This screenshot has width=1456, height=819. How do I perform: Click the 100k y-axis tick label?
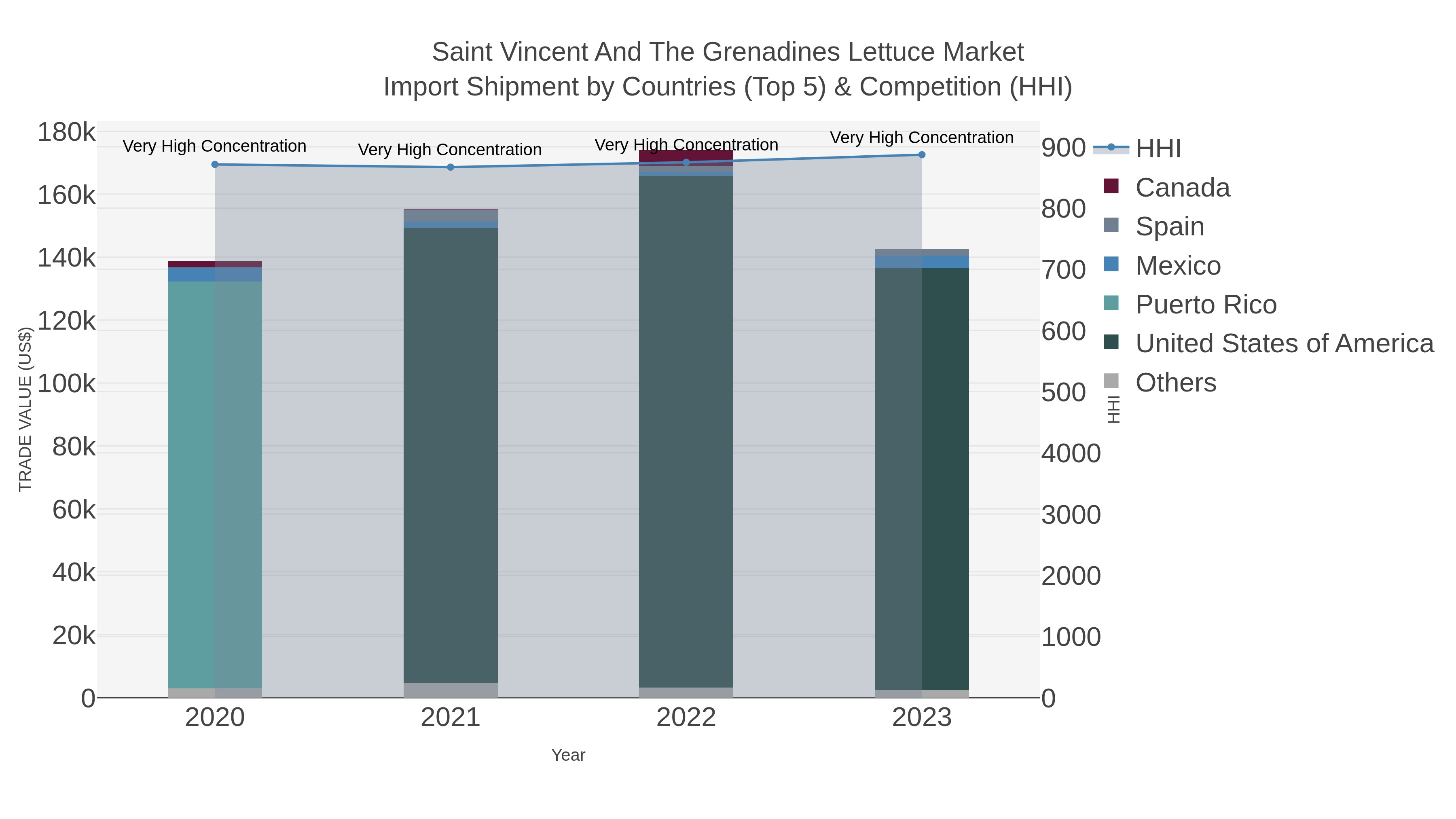point(67,384)
